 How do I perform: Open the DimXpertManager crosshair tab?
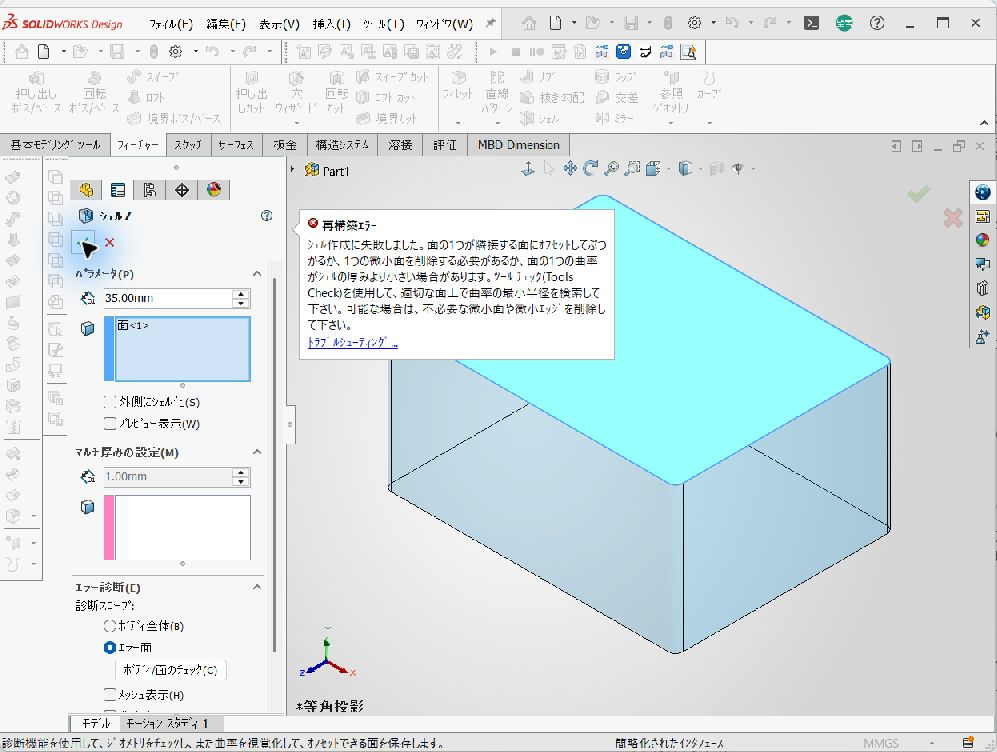point(182,190)
